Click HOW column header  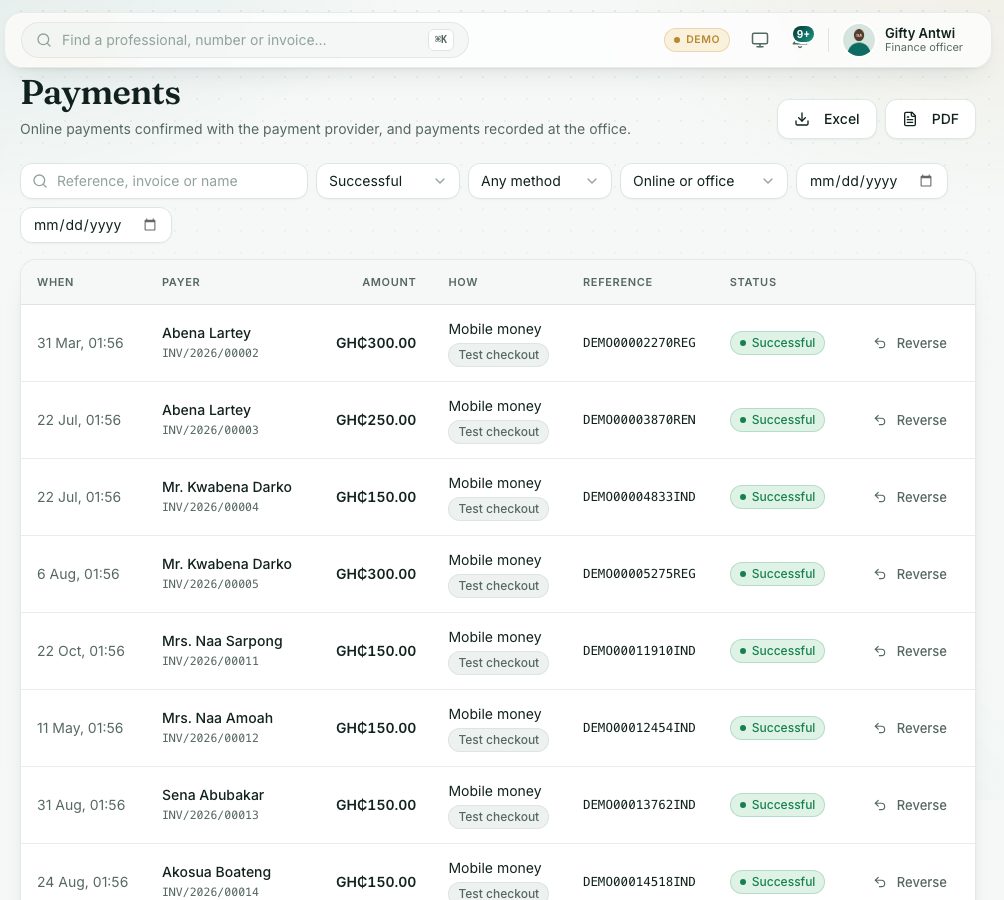[x=462, y=282]
